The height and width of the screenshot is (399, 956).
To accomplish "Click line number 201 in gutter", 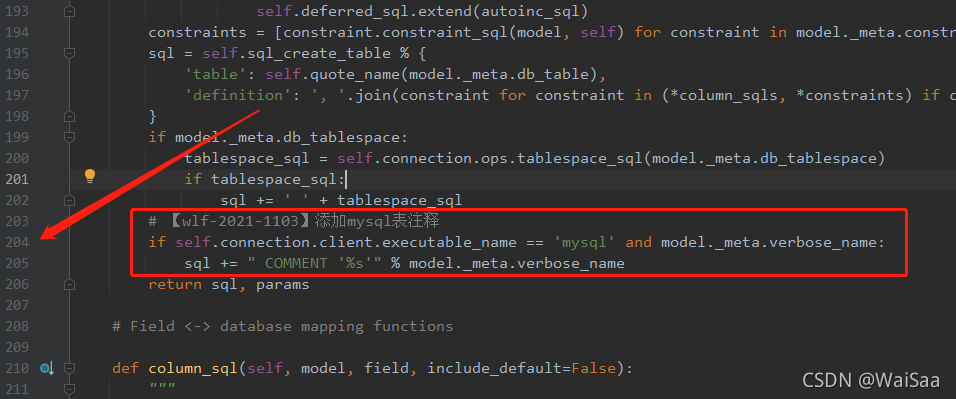I will pos(16,179).
